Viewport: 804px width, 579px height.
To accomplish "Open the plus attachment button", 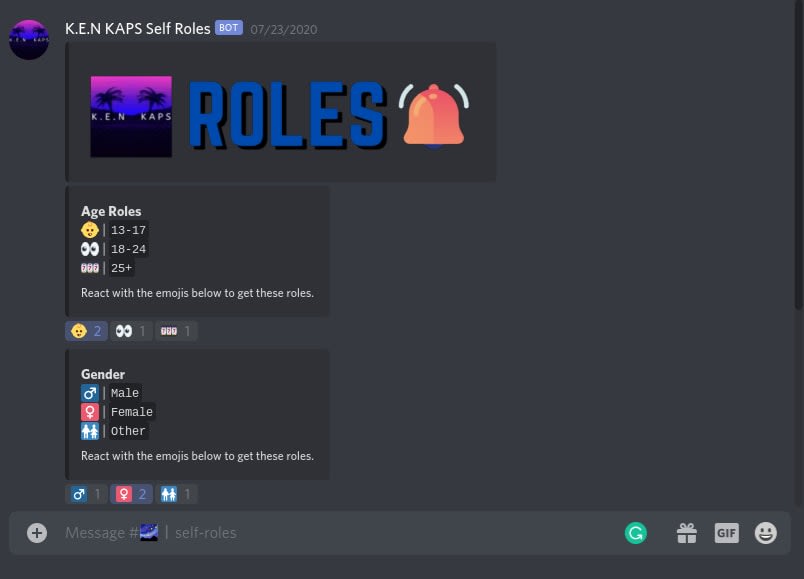I will pyautogui.click(x=37, y=533).
